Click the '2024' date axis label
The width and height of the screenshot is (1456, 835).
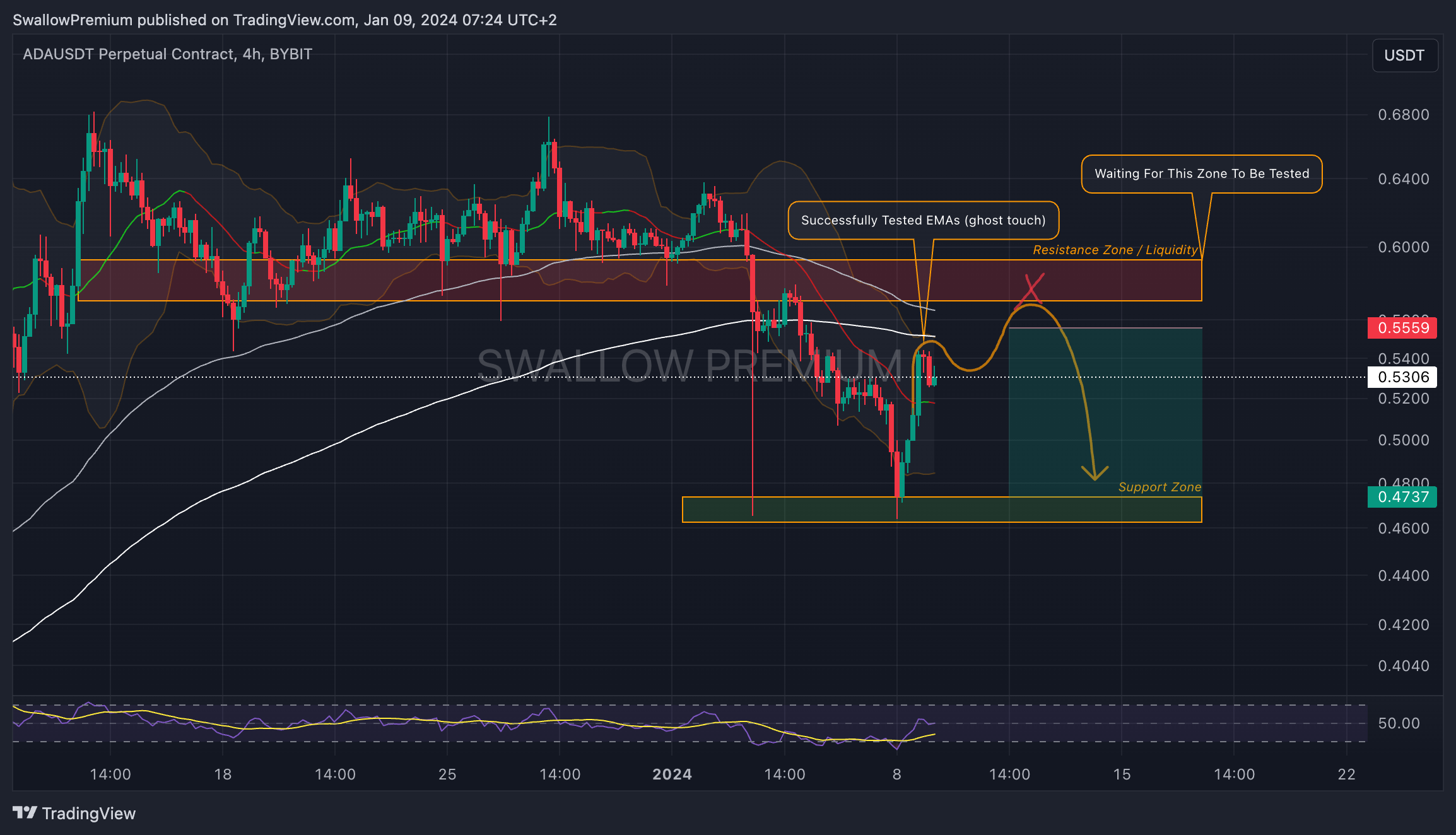click(672, 774)
